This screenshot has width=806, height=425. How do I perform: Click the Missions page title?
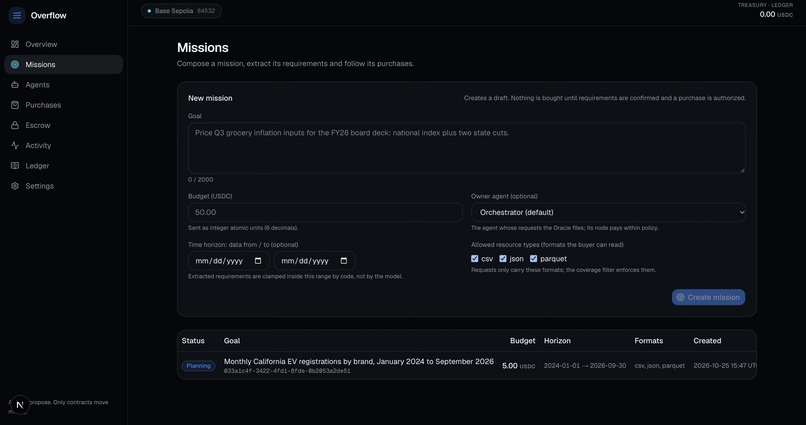203,48
